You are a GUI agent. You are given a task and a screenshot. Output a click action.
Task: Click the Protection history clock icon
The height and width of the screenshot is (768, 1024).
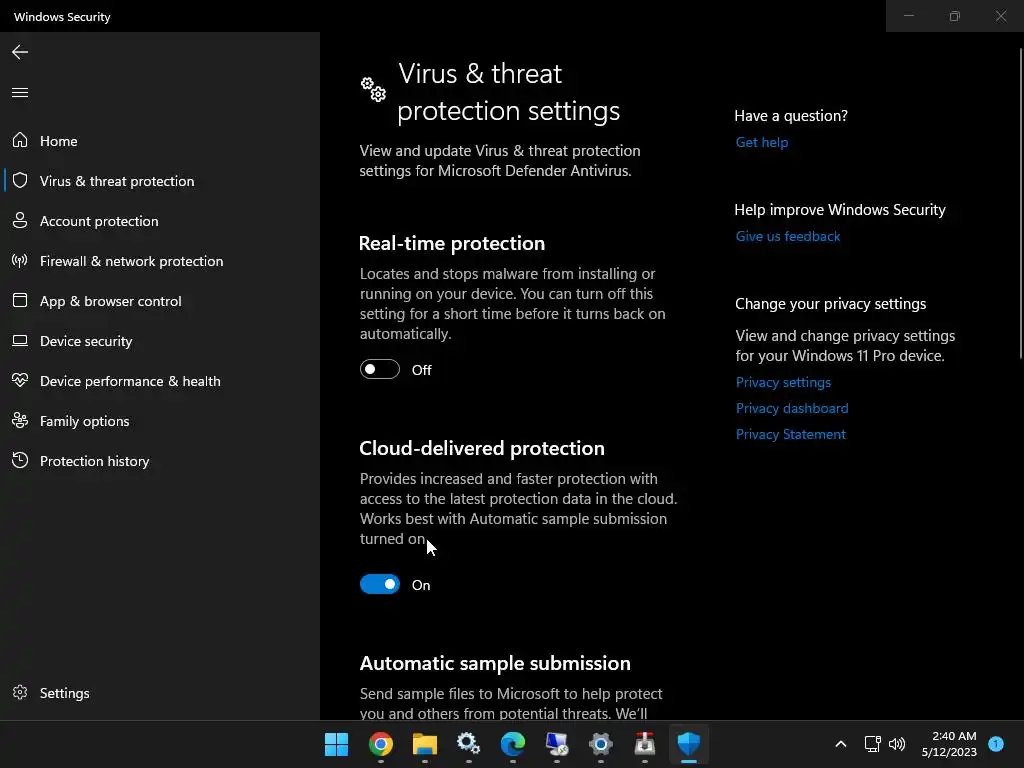point(20,460)
